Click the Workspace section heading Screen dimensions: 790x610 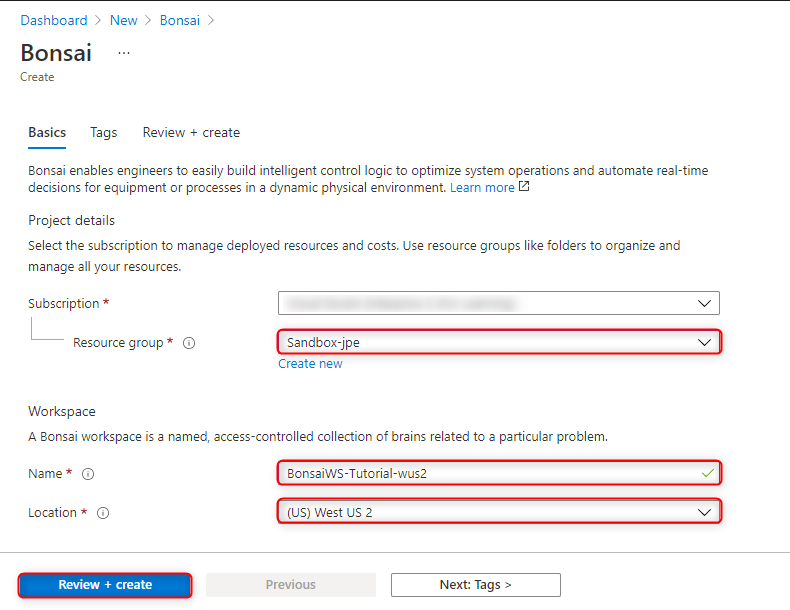[62, 412]
